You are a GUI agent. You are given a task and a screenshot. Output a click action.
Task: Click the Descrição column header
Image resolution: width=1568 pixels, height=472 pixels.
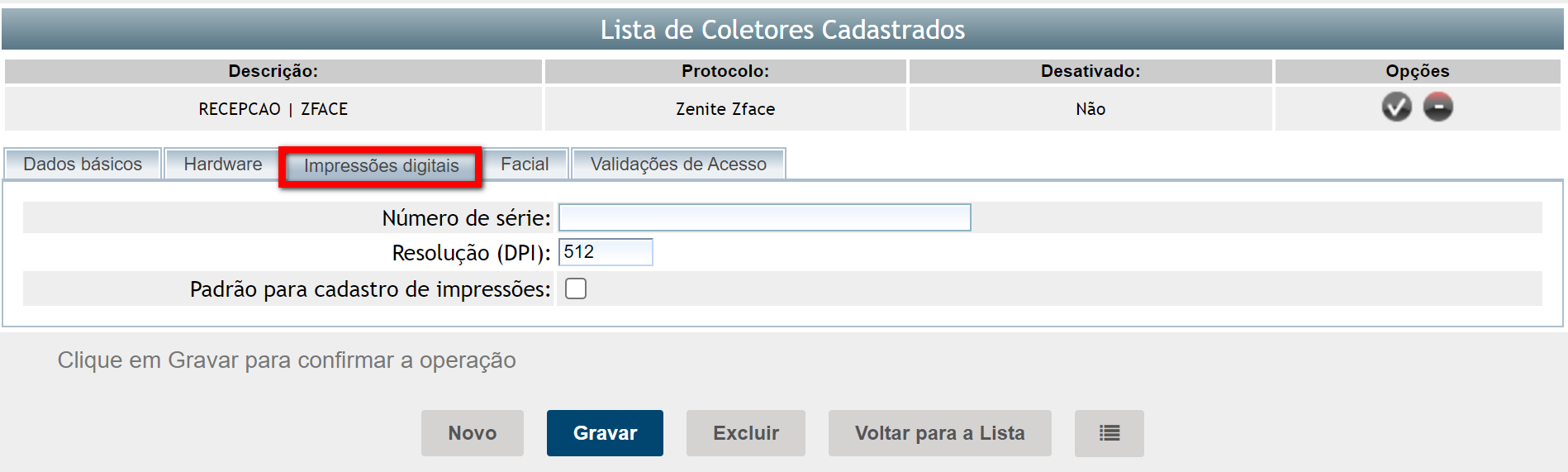tap(273, 71)
